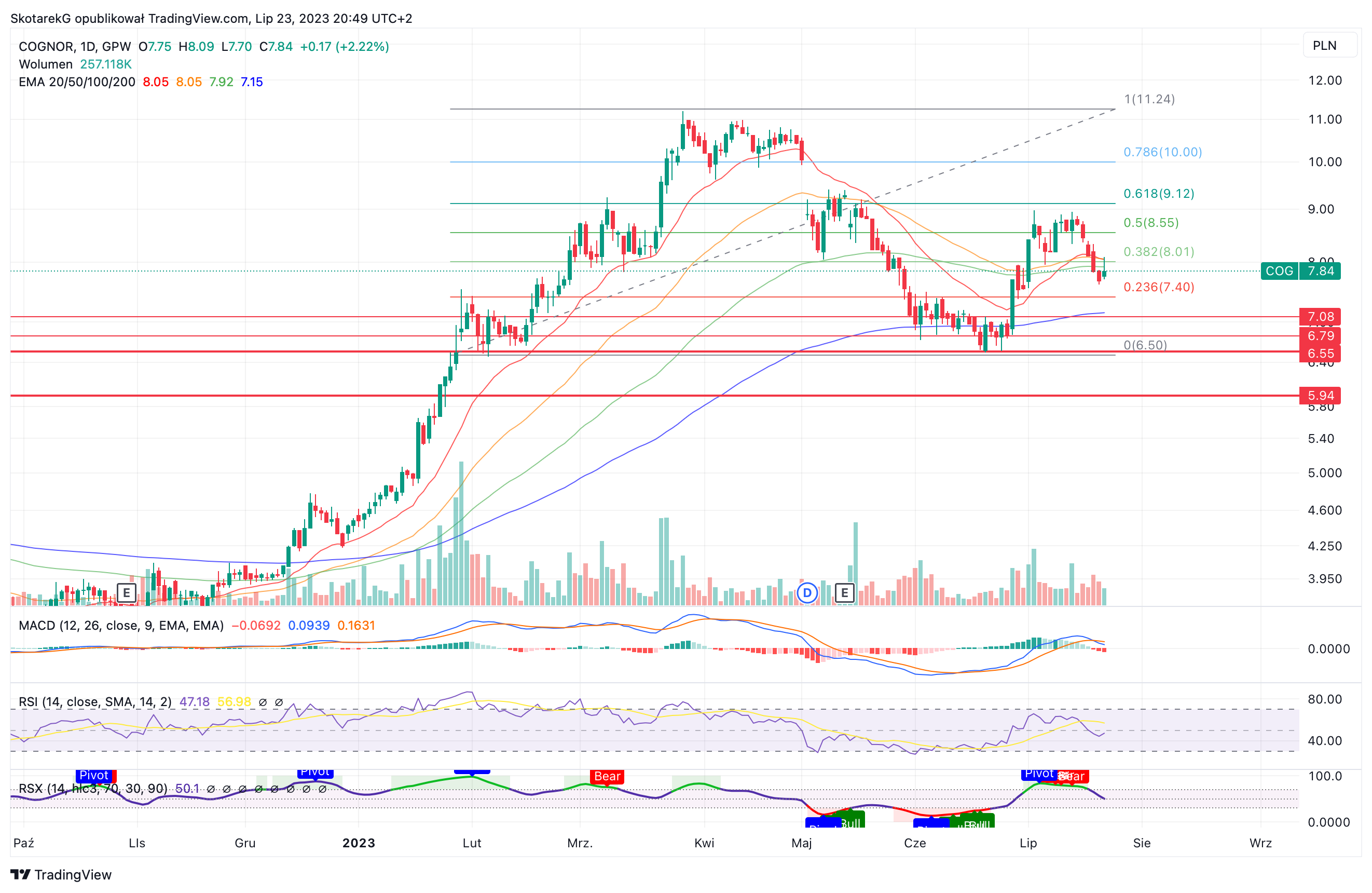1372x893 pixels.
Task: Click the Fibonacci 0.618(9.12) level label
Action: pos(1159,194)
